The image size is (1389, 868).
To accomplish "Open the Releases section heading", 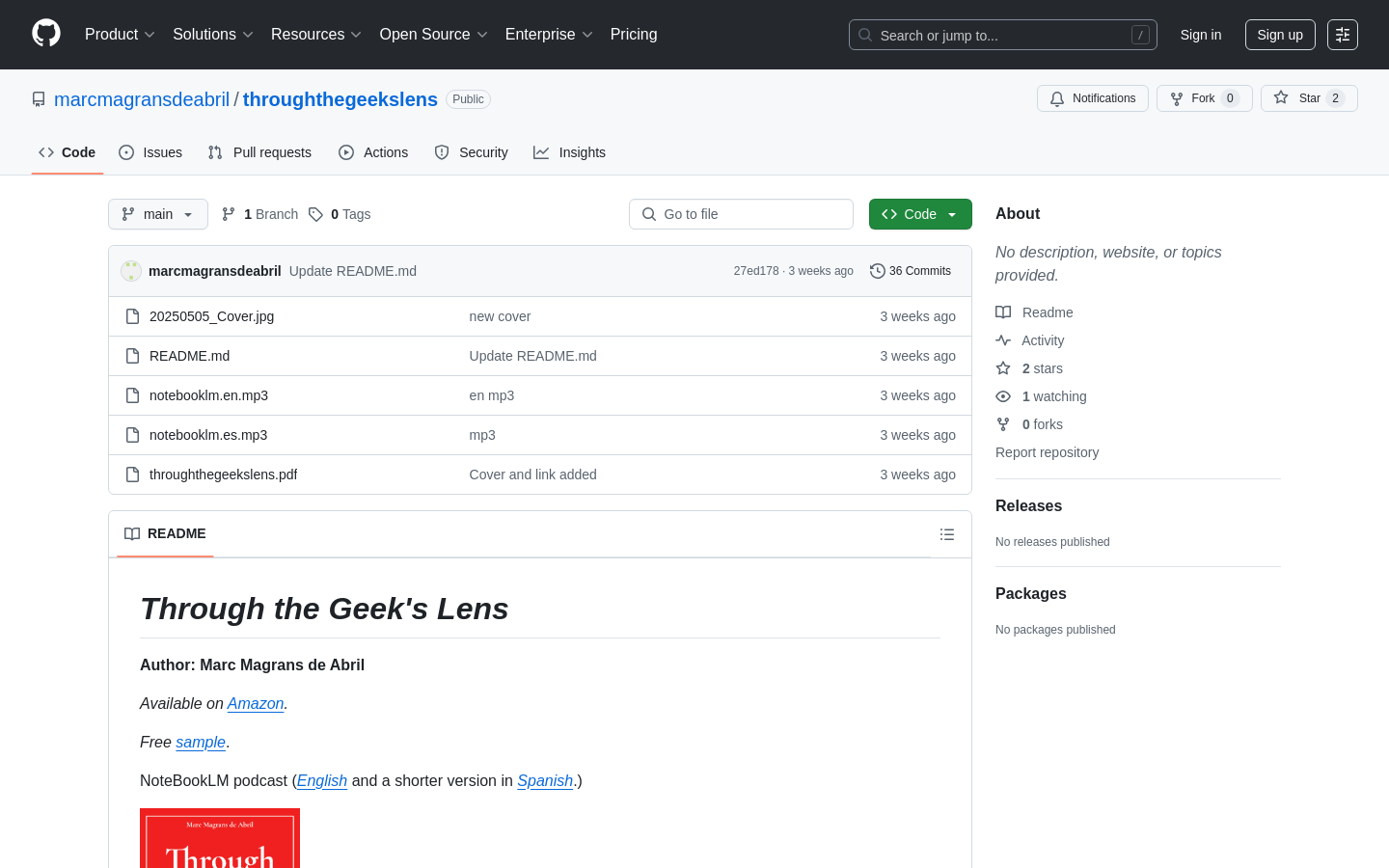I will tap(1028, 506).
